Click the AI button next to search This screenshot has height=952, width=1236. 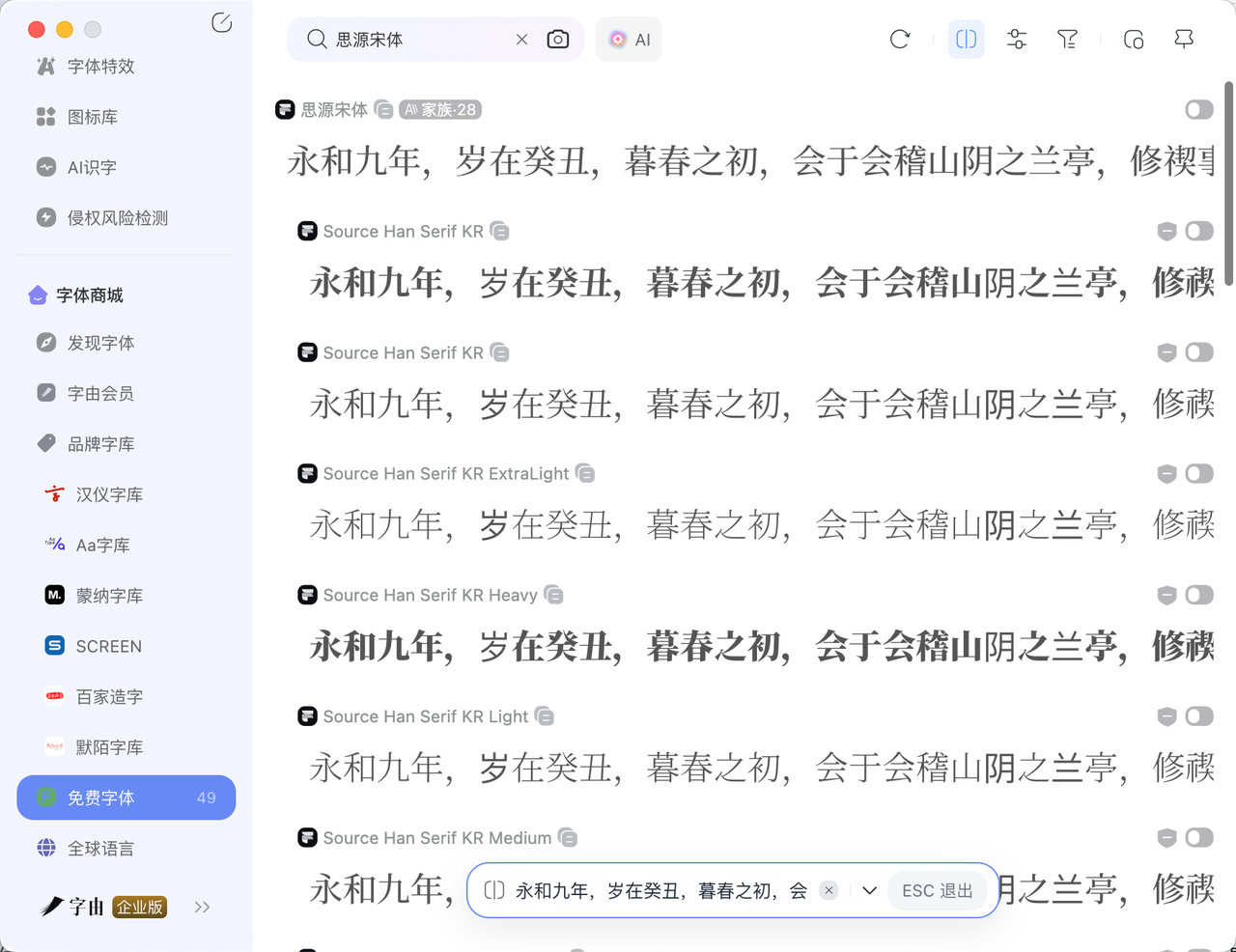tap(630, 40)
